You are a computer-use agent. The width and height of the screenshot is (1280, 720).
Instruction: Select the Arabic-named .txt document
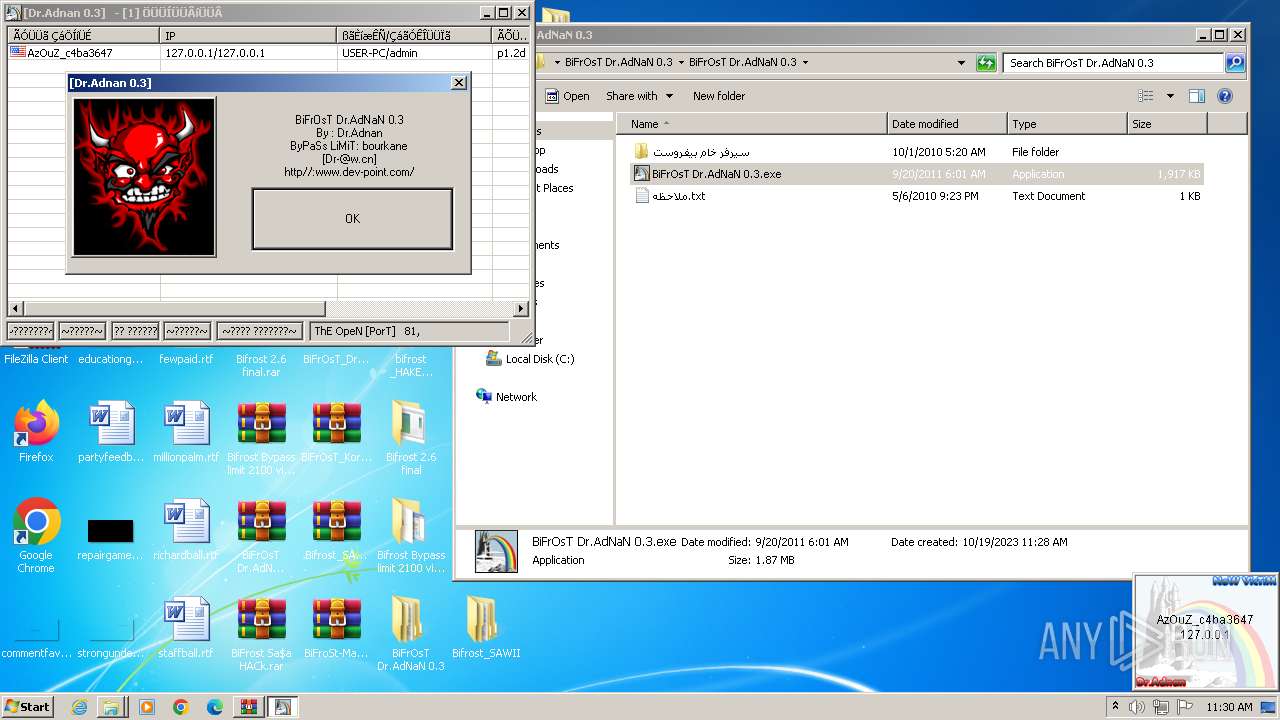[x=917, y=196]
